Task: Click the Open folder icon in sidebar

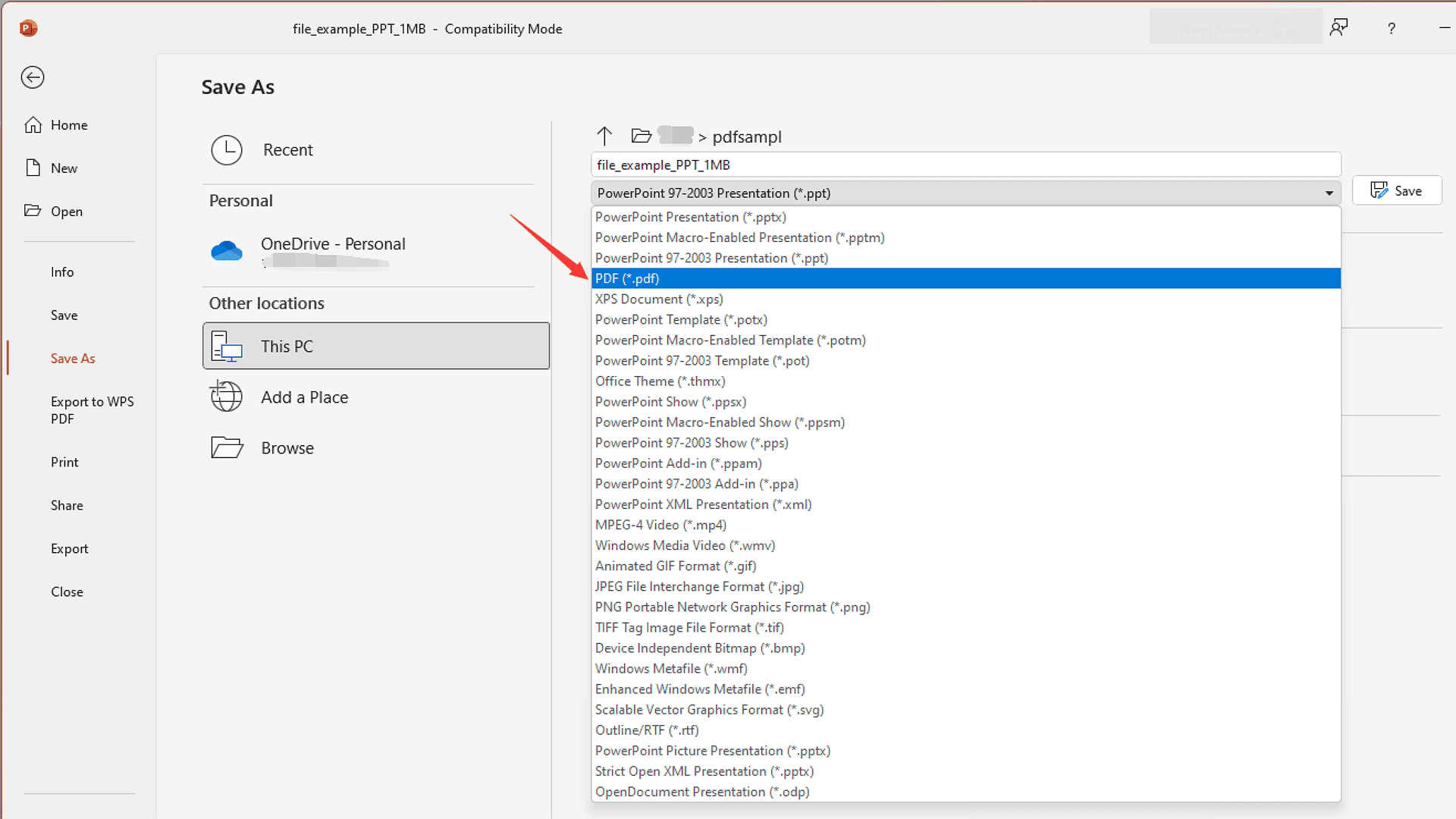Action: [x=33, y=210]
